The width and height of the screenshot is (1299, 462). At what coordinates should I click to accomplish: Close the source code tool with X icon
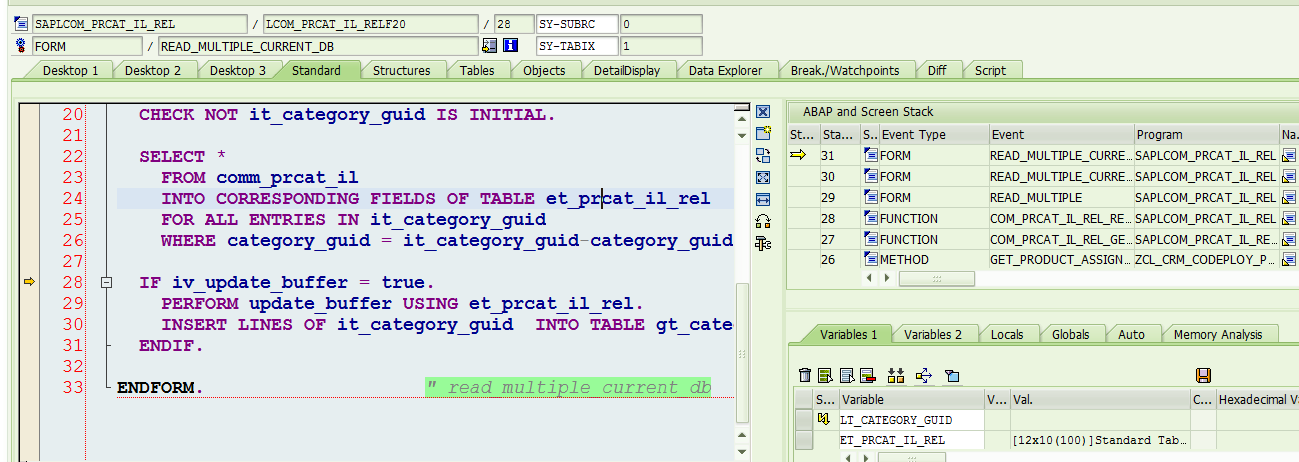coord(763,112)
